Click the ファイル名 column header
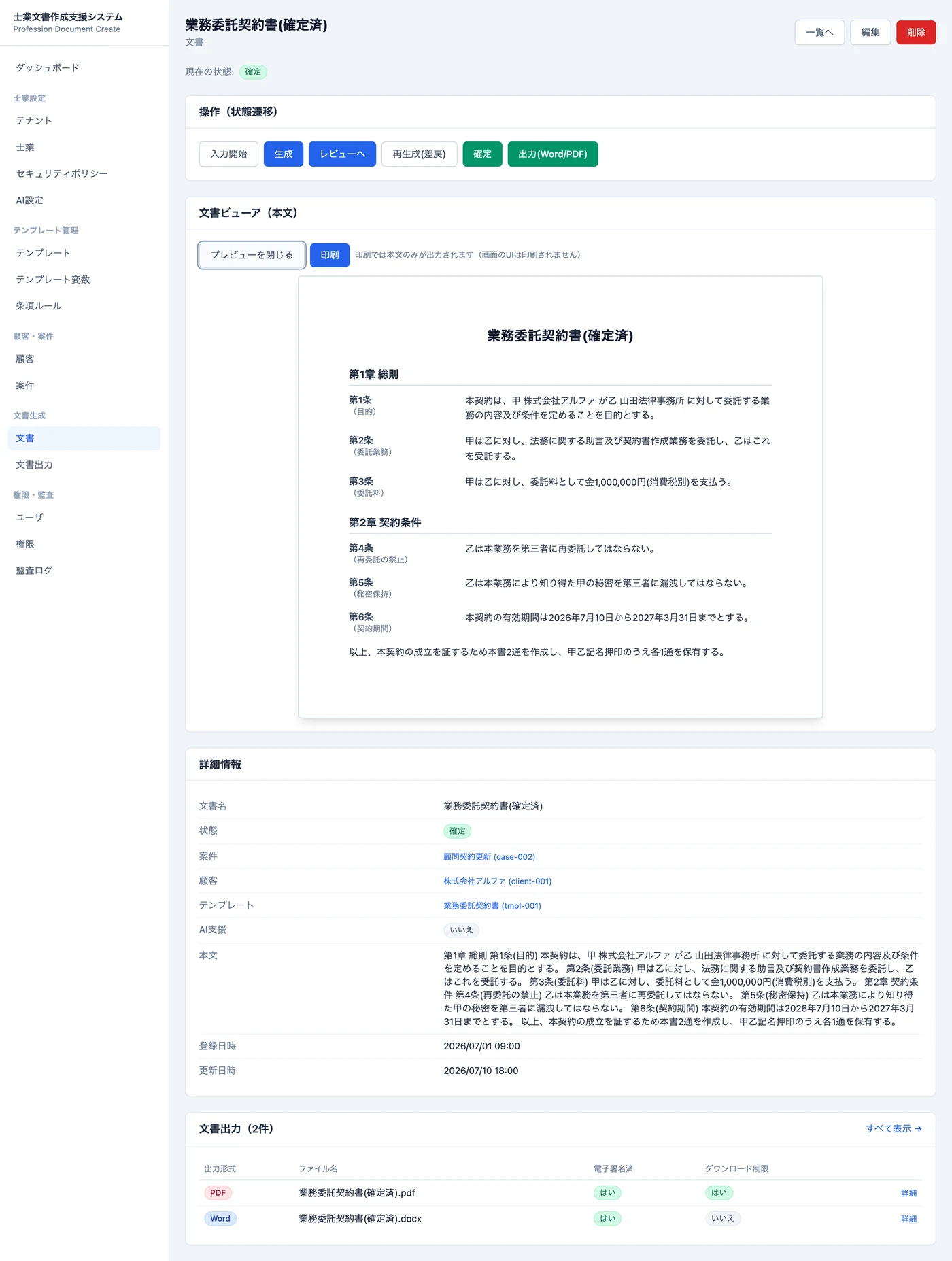This screenshot has height=1261, width=952. pos(318,1169)
